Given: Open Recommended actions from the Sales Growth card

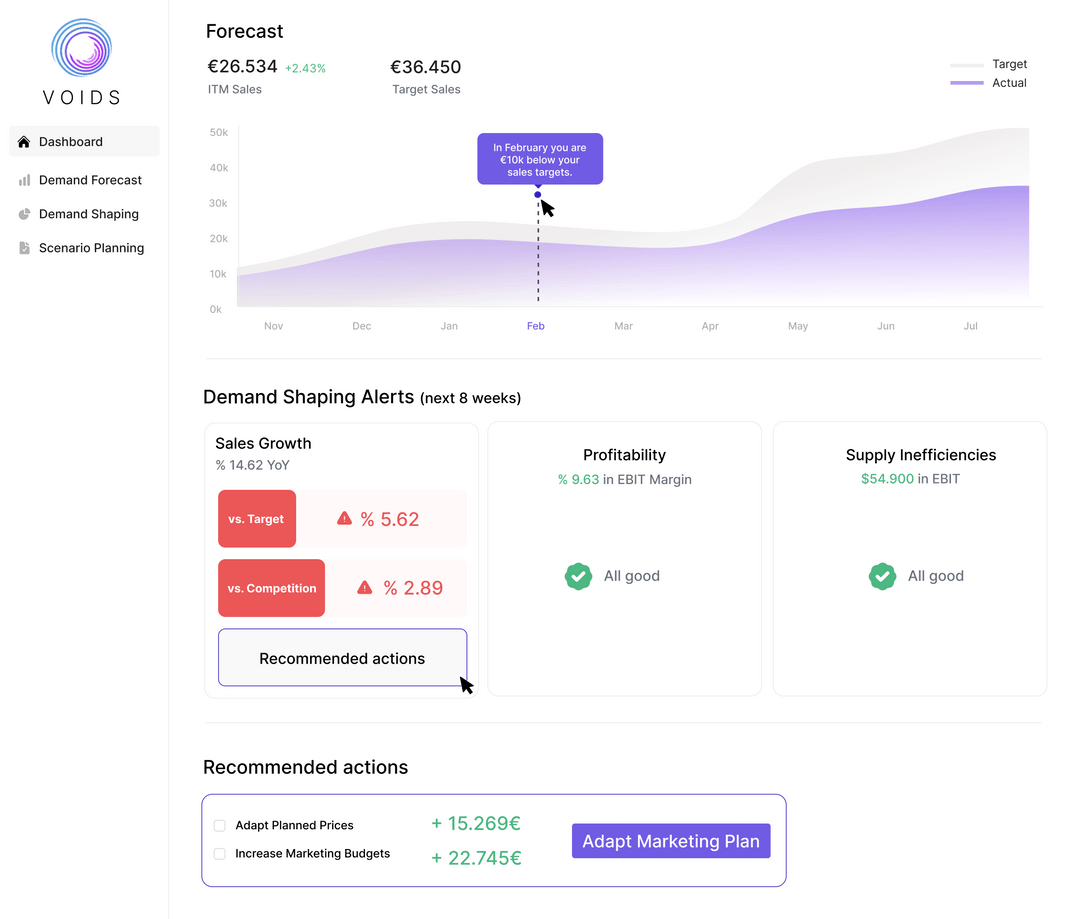Looking at the screenshot, I should tap(342, 658).
